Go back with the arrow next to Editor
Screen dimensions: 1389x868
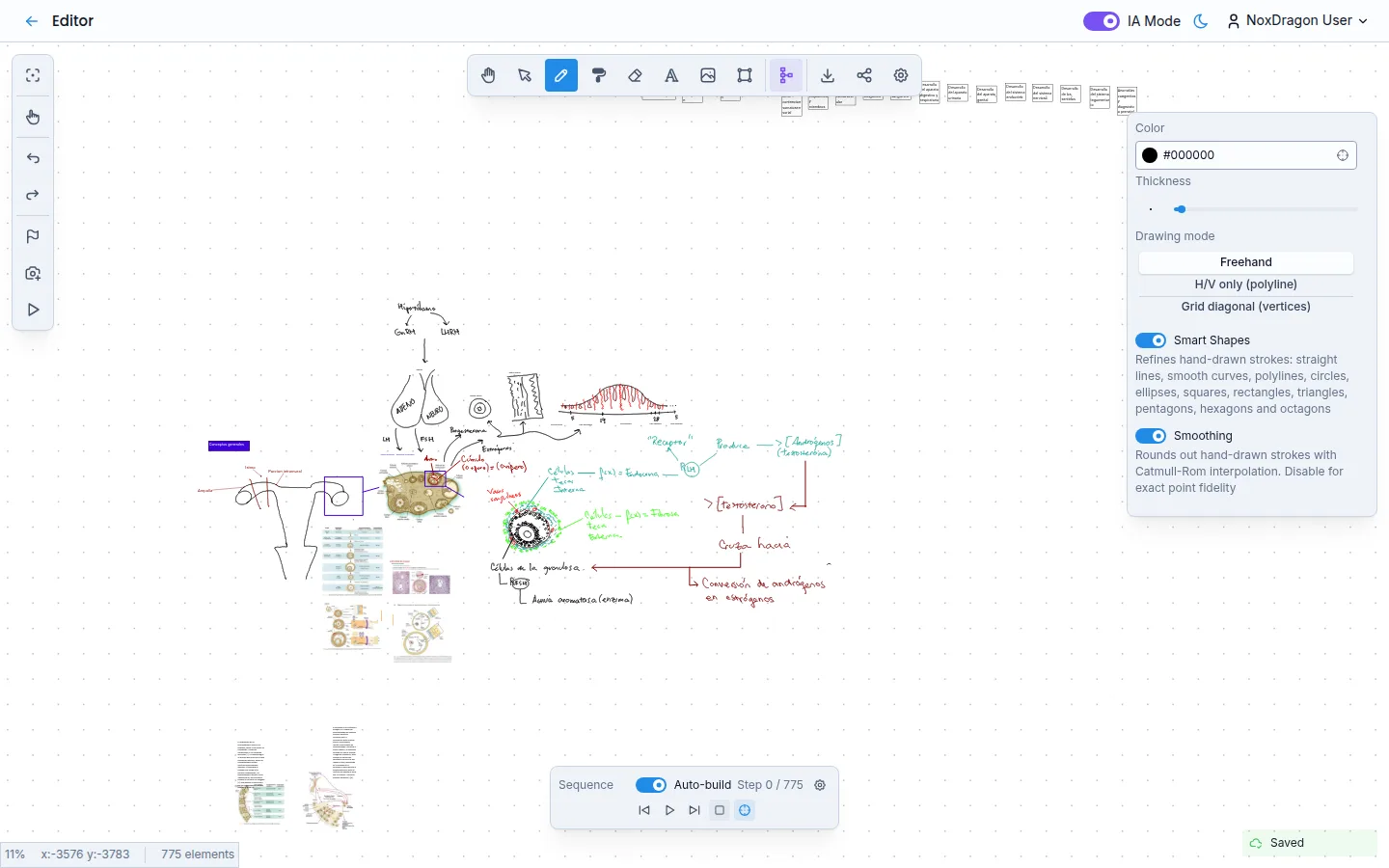pyautogui.click(x=32, y=21)
